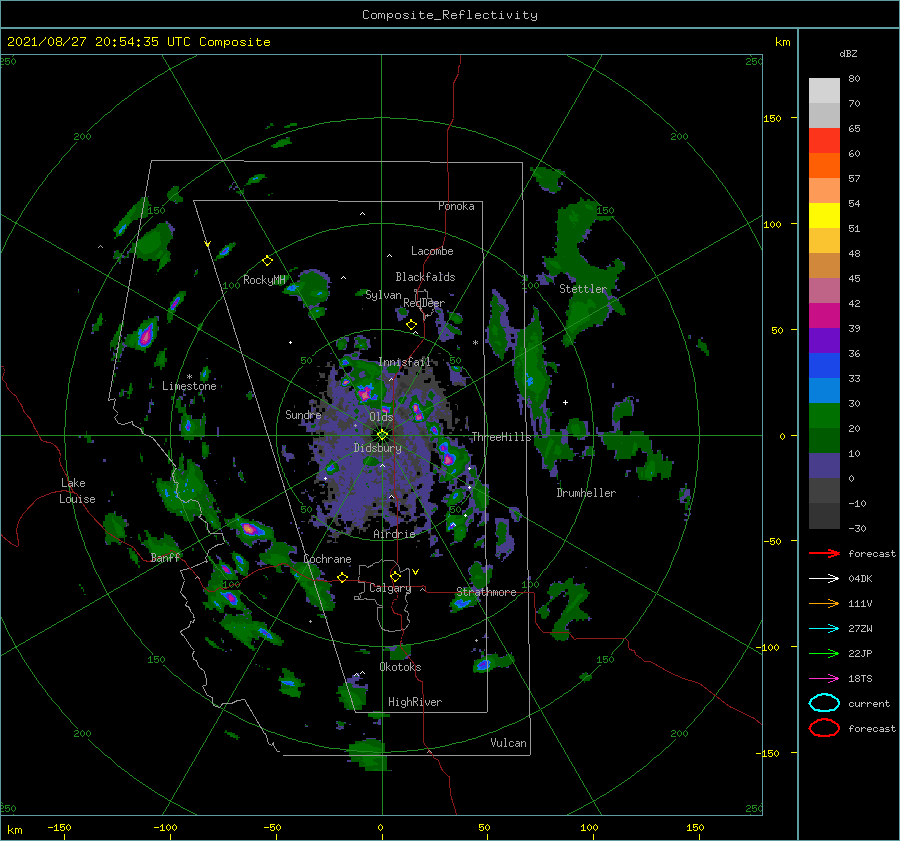Click the -30 value on dBZ scale
The image size is (900, 841).
(x=857, y=528)
